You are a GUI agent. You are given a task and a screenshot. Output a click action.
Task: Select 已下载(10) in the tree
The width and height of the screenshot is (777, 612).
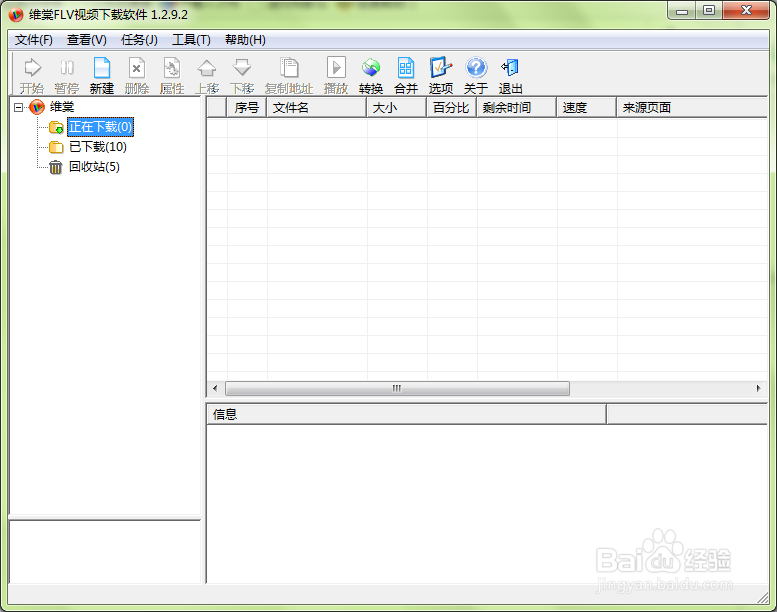coord(98,147)
